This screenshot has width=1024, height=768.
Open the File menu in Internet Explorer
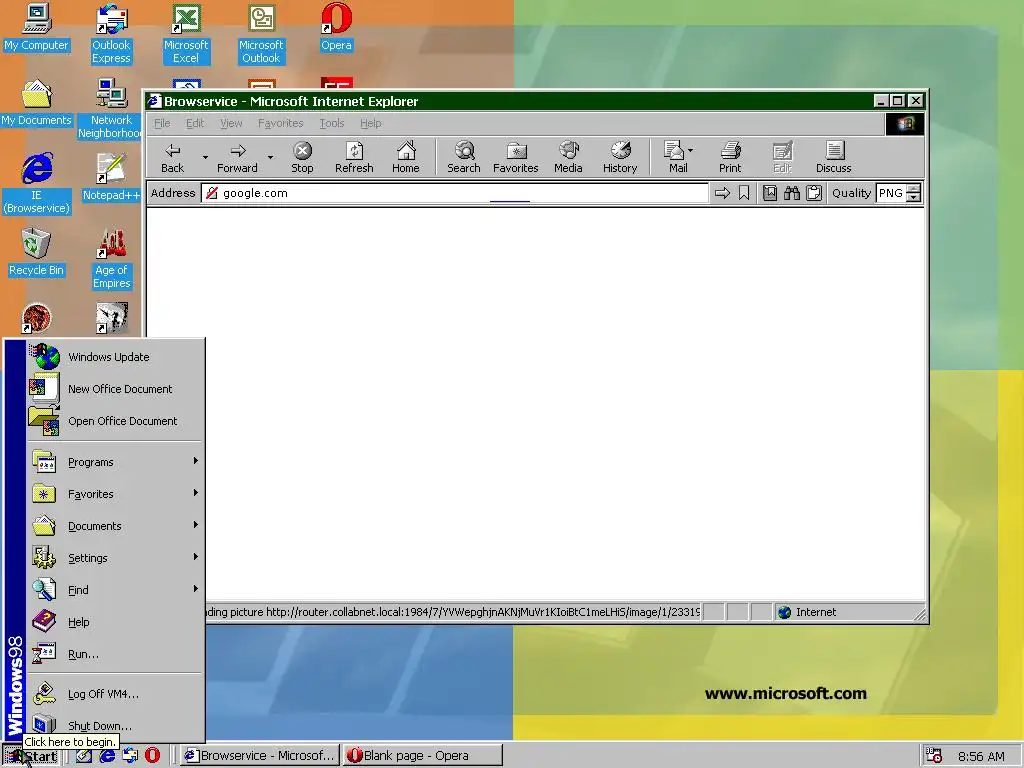[161, 123]
